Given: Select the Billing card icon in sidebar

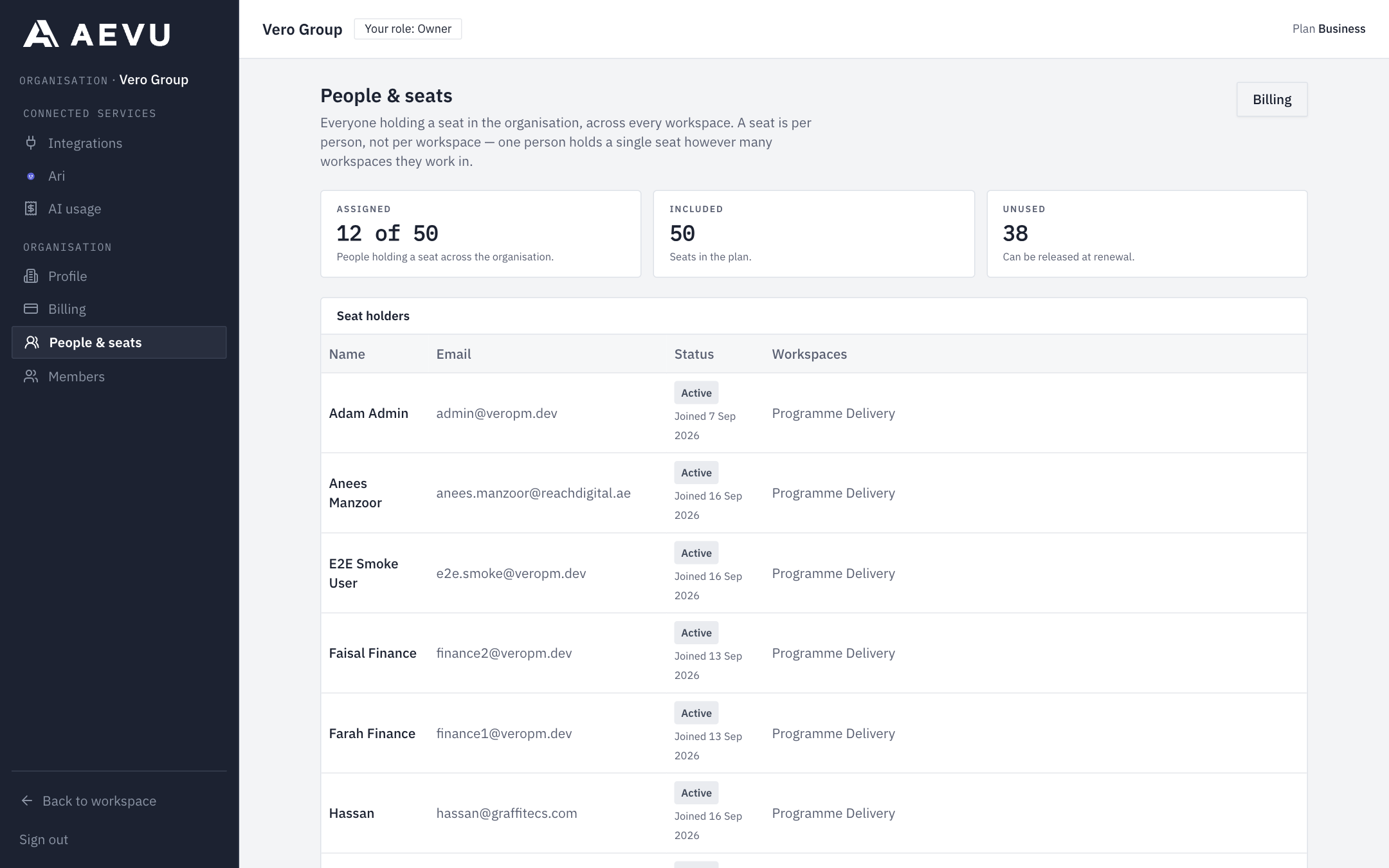Looking at the screenshot, I should [x=31, y=309].
